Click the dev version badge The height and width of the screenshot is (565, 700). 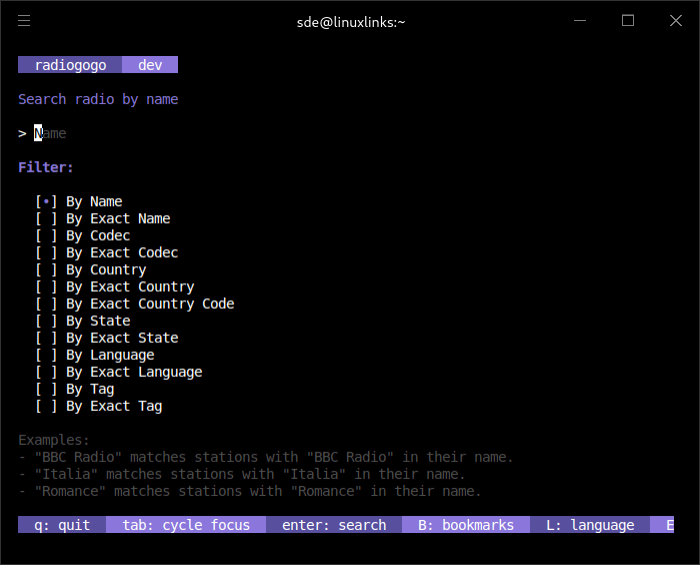pyautogui.click(x=150, y=65)
